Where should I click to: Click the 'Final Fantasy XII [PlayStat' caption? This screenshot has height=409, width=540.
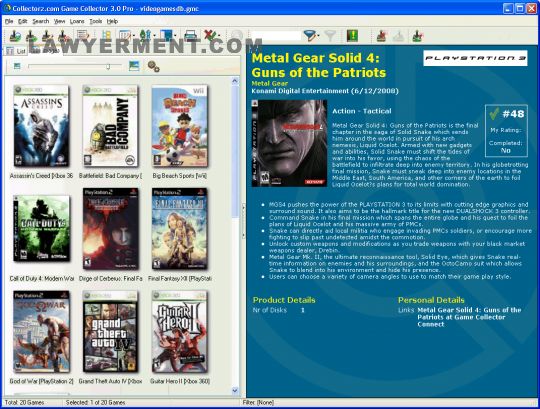[180, 279]
